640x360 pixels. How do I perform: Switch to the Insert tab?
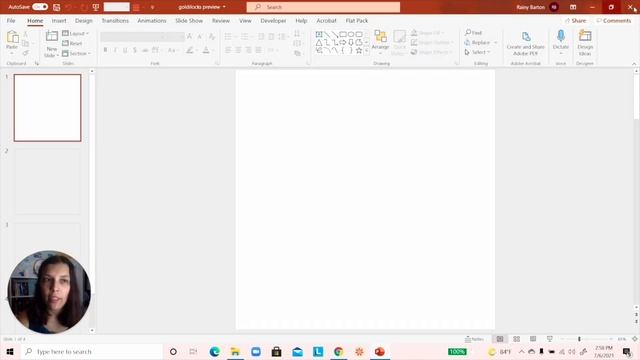click(59, 20)
